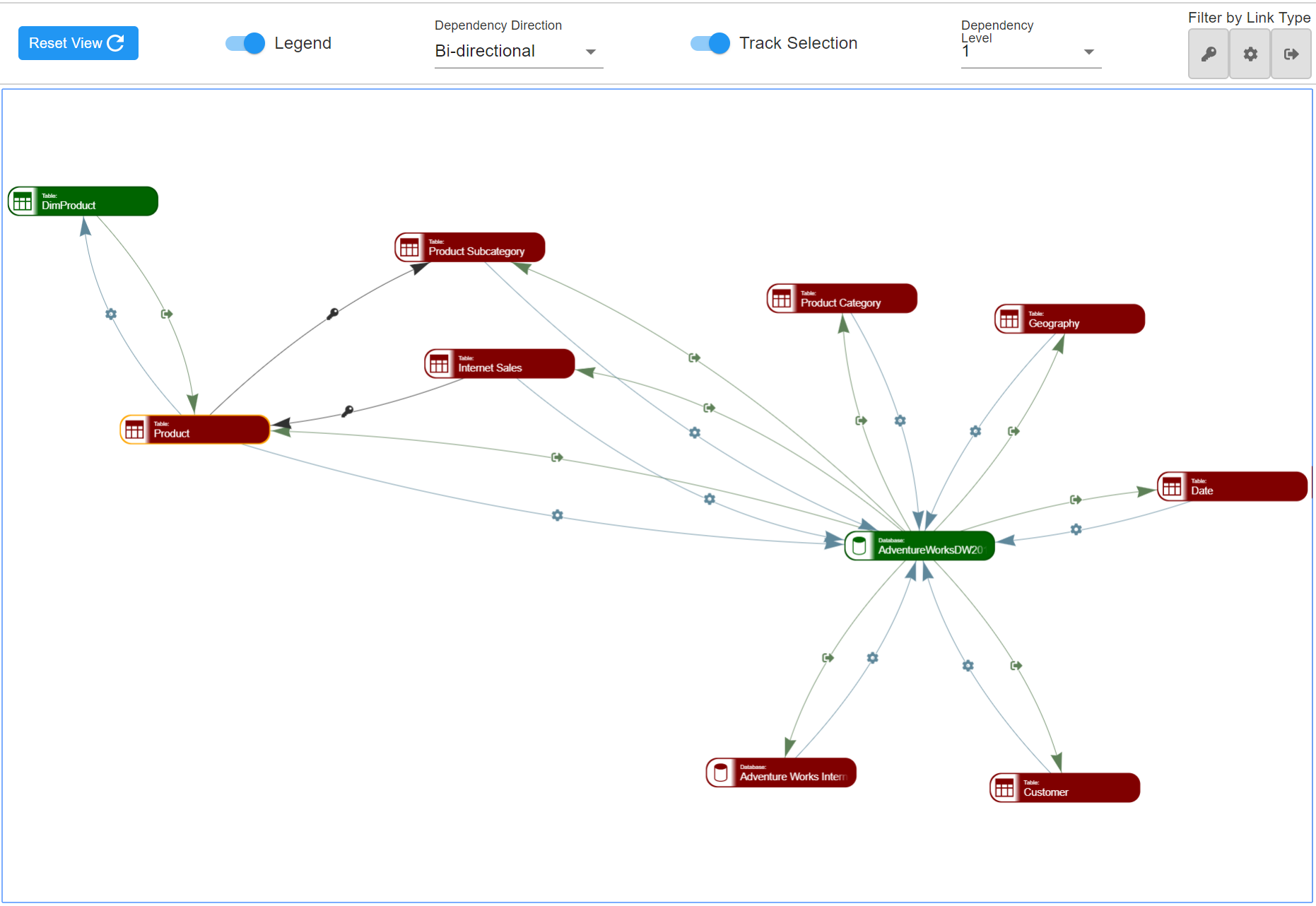Viewport: 1316px width, 906px height.
Task: Disable the Track Selection switch
Action: pos(710,43)
